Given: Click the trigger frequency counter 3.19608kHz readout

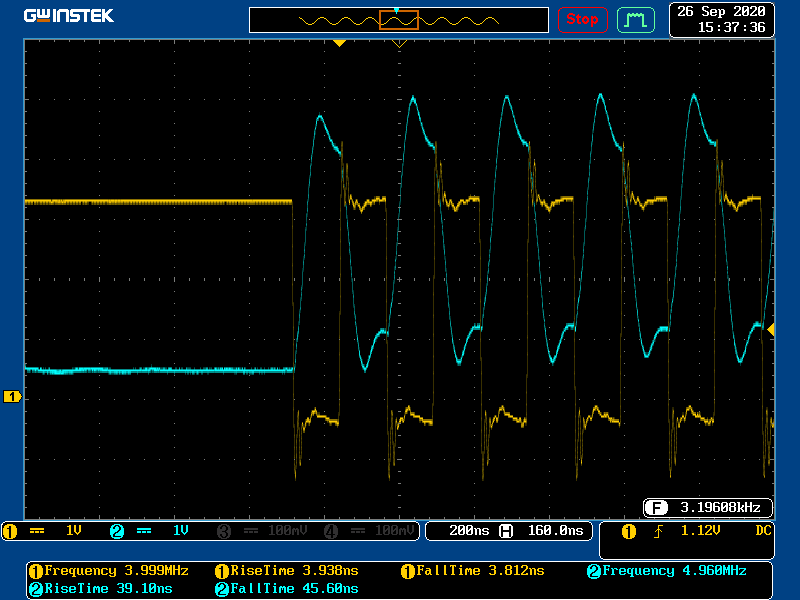Looking at the screenshot, I should (x=708, y=506).
